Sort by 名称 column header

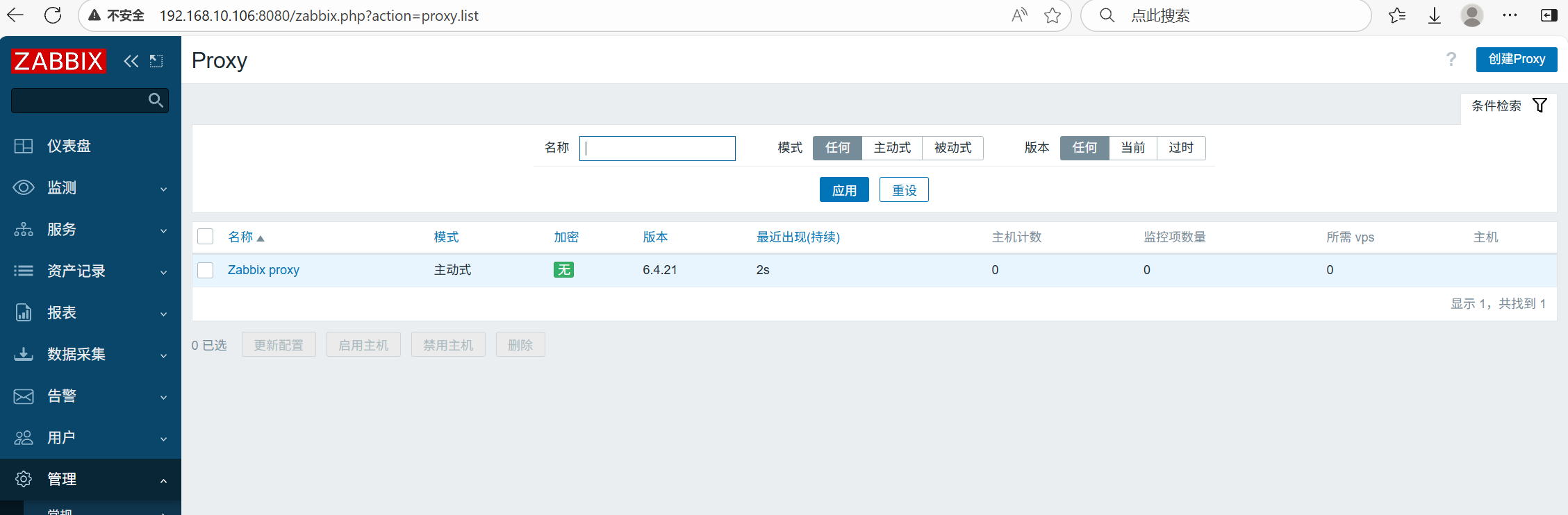coord(246,237)
